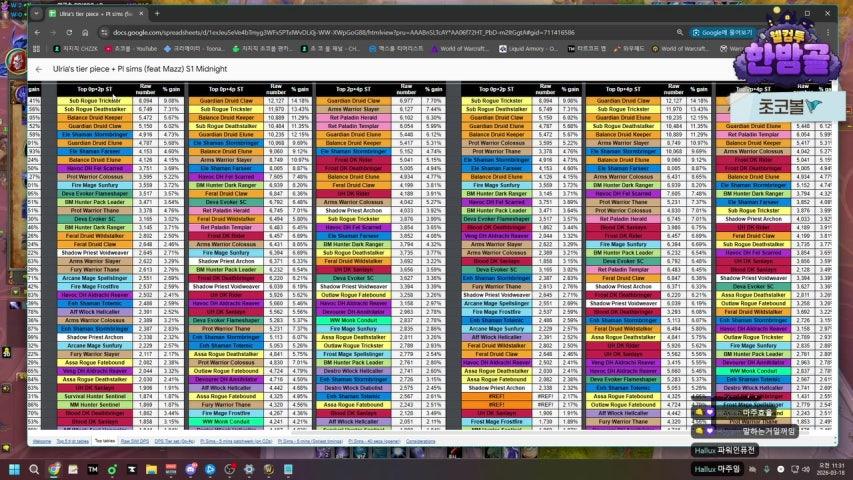853x480 pixels.
Task: Click the sheet's back arrow beside the title
Action: 39,69
